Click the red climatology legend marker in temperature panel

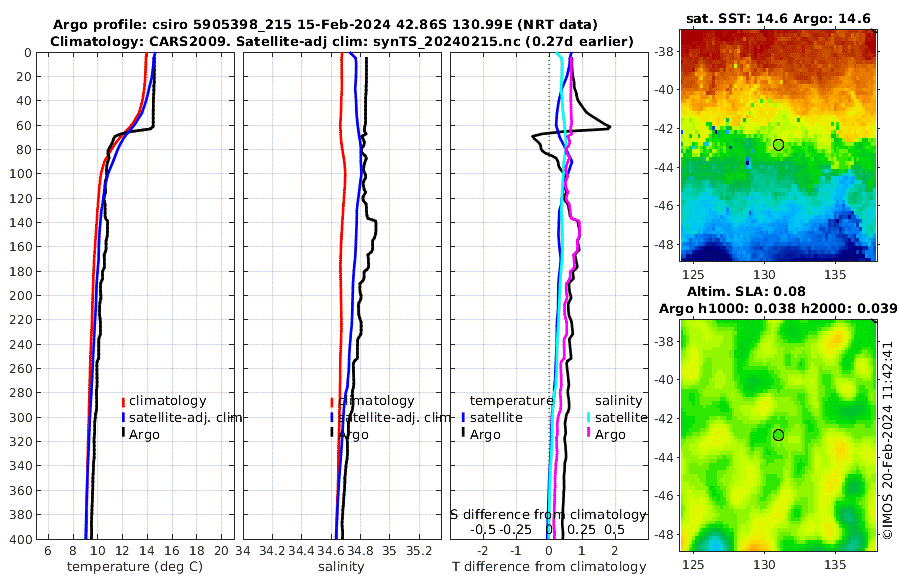123,401
